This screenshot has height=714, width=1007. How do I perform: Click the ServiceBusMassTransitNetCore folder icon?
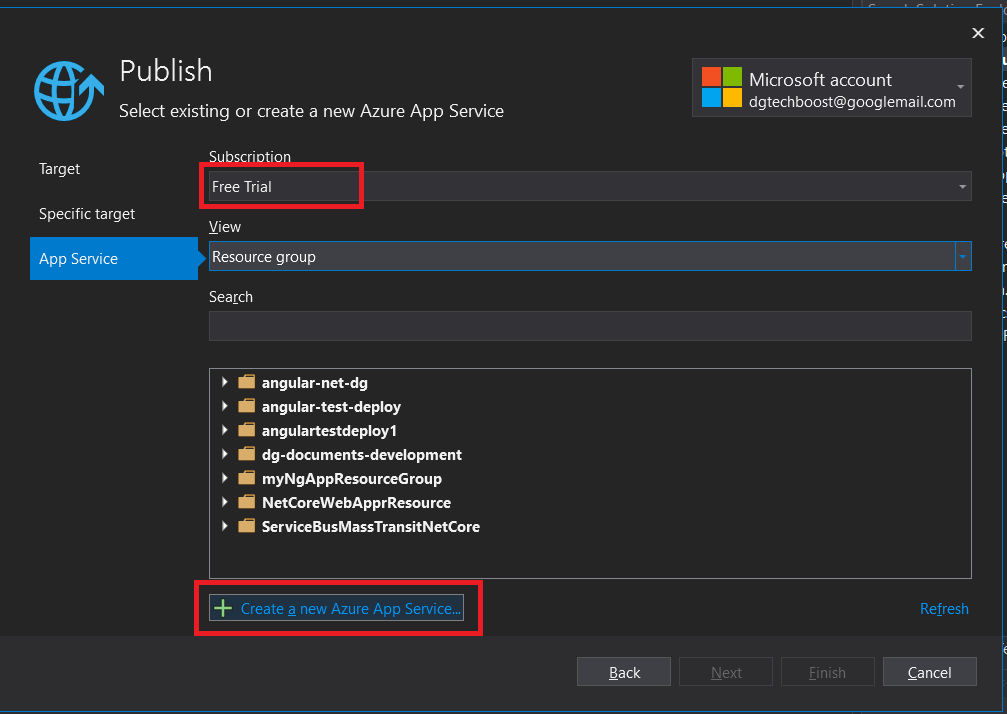[x=247, y=526]
